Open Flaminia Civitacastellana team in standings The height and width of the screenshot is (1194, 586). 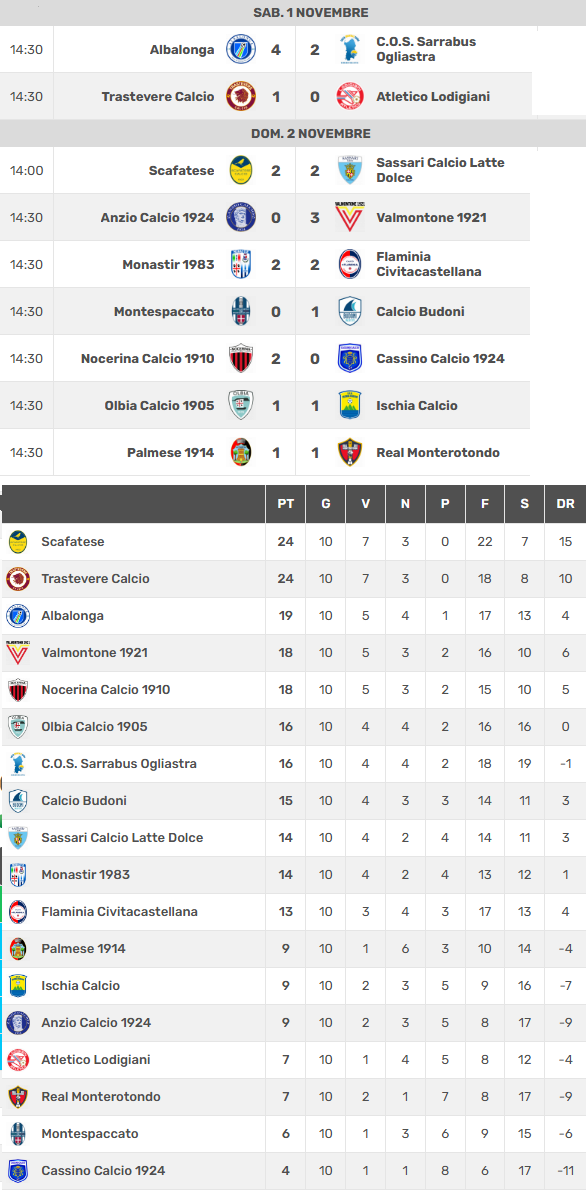click(x=119, y=911)
